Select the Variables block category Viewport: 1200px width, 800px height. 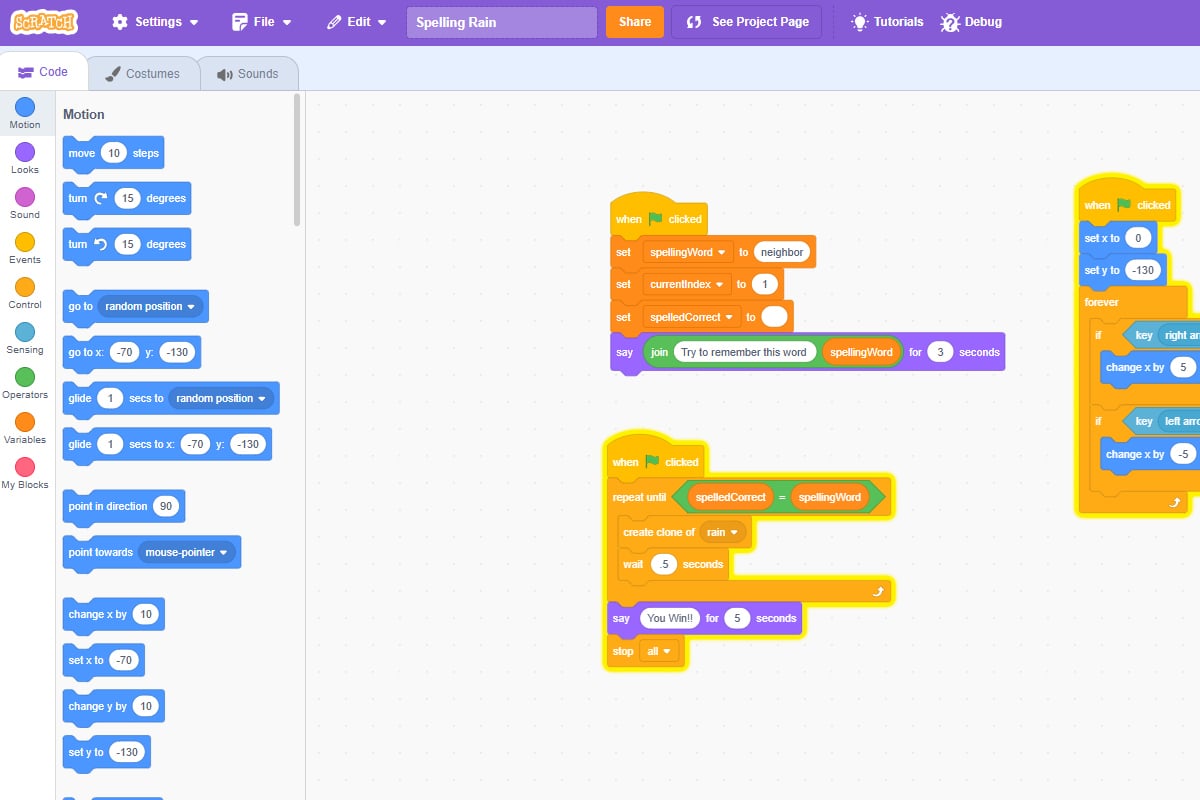(25, 429)
